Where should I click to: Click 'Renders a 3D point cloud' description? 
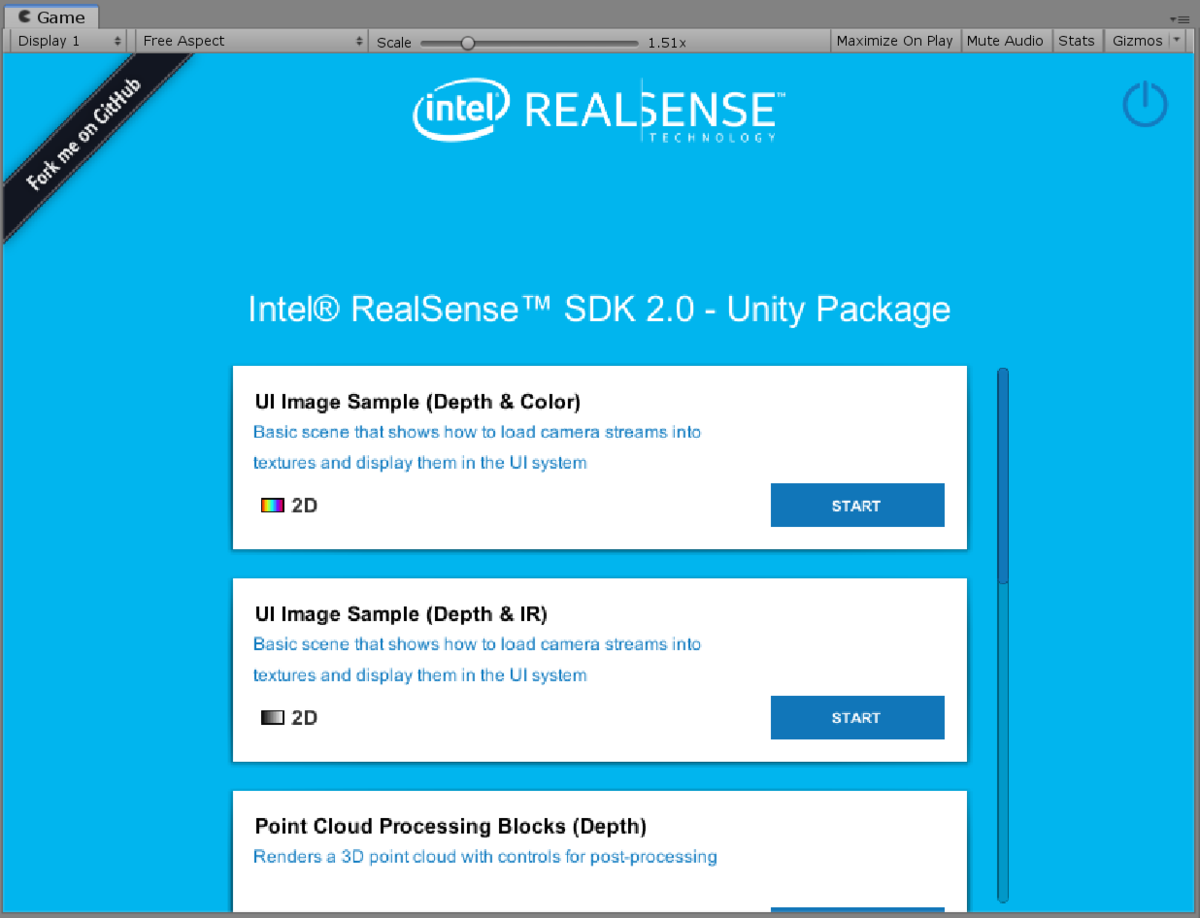point(485,857)
